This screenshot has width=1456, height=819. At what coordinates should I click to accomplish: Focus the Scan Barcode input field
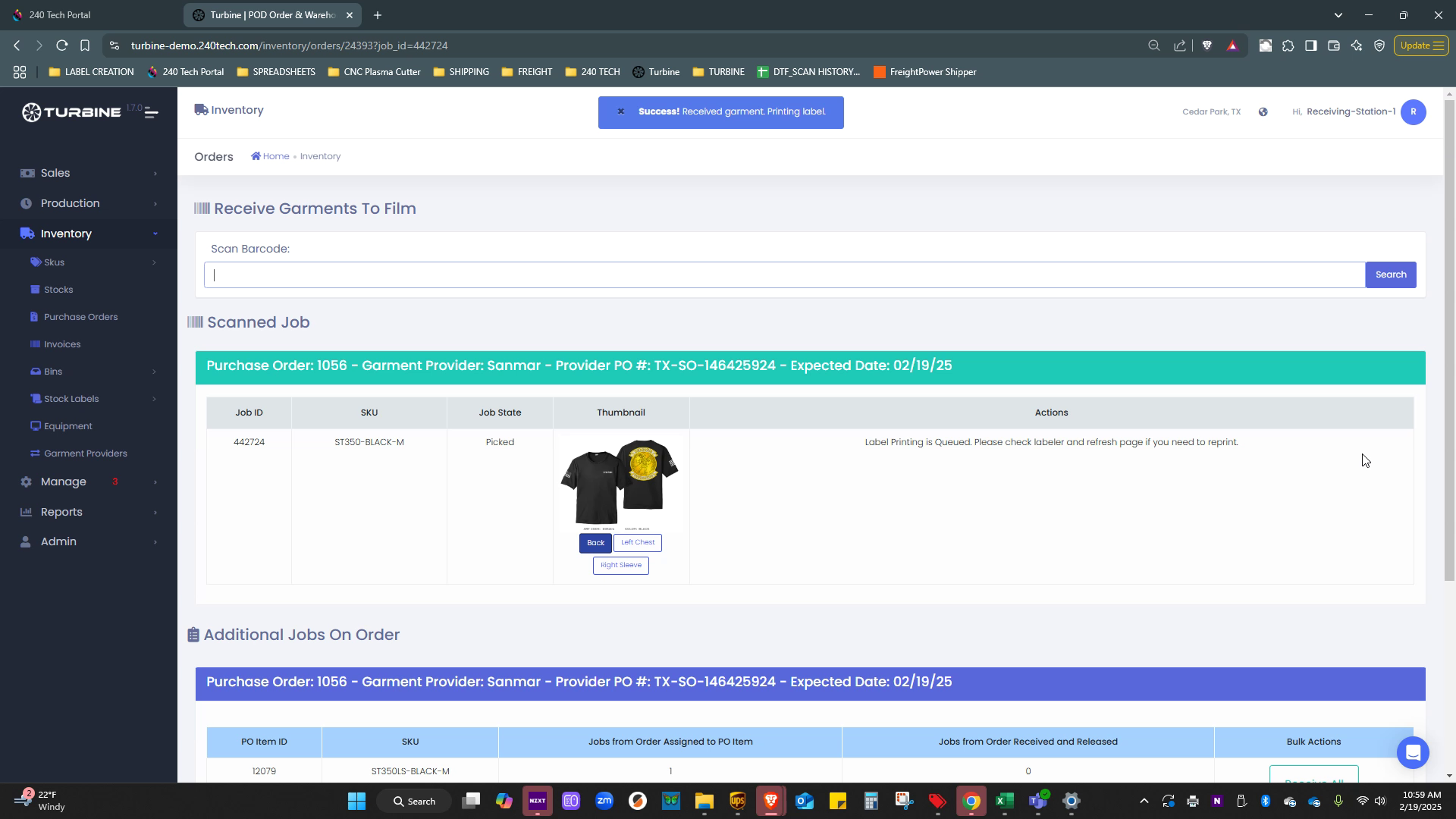(x=784, y=275)
